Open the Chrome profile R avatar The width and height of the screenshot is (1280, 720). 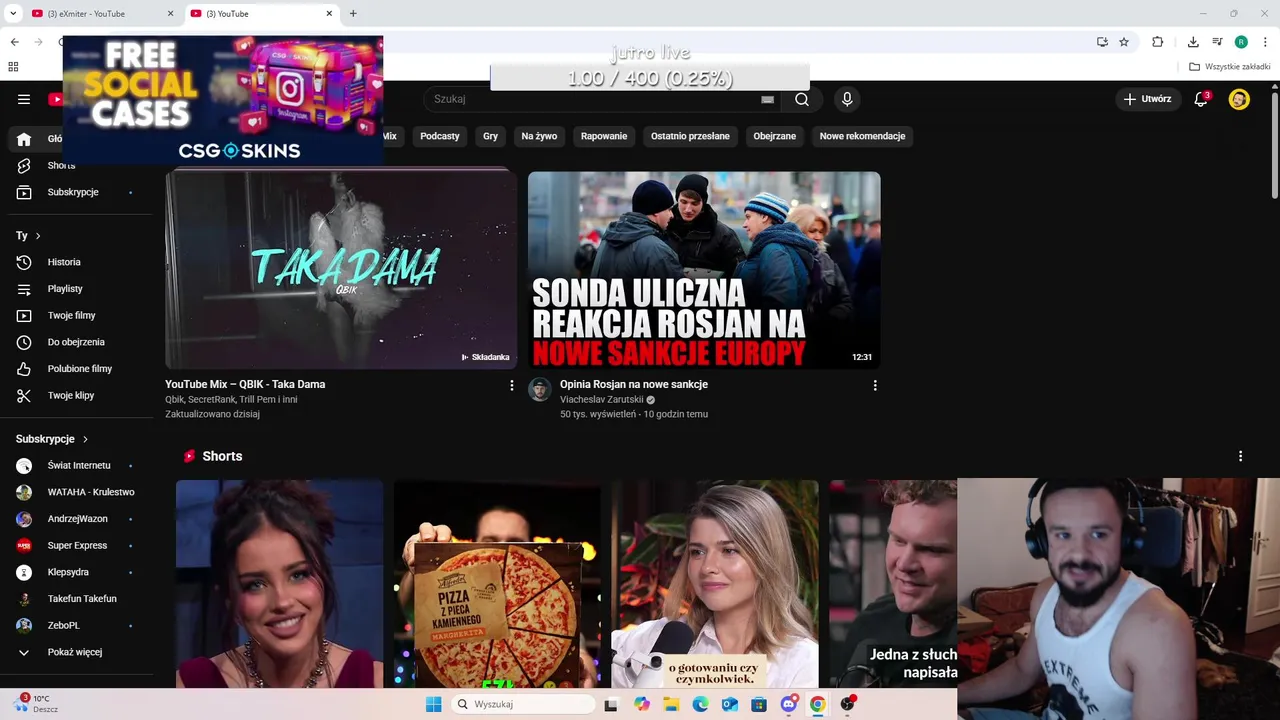point(1241,42)
